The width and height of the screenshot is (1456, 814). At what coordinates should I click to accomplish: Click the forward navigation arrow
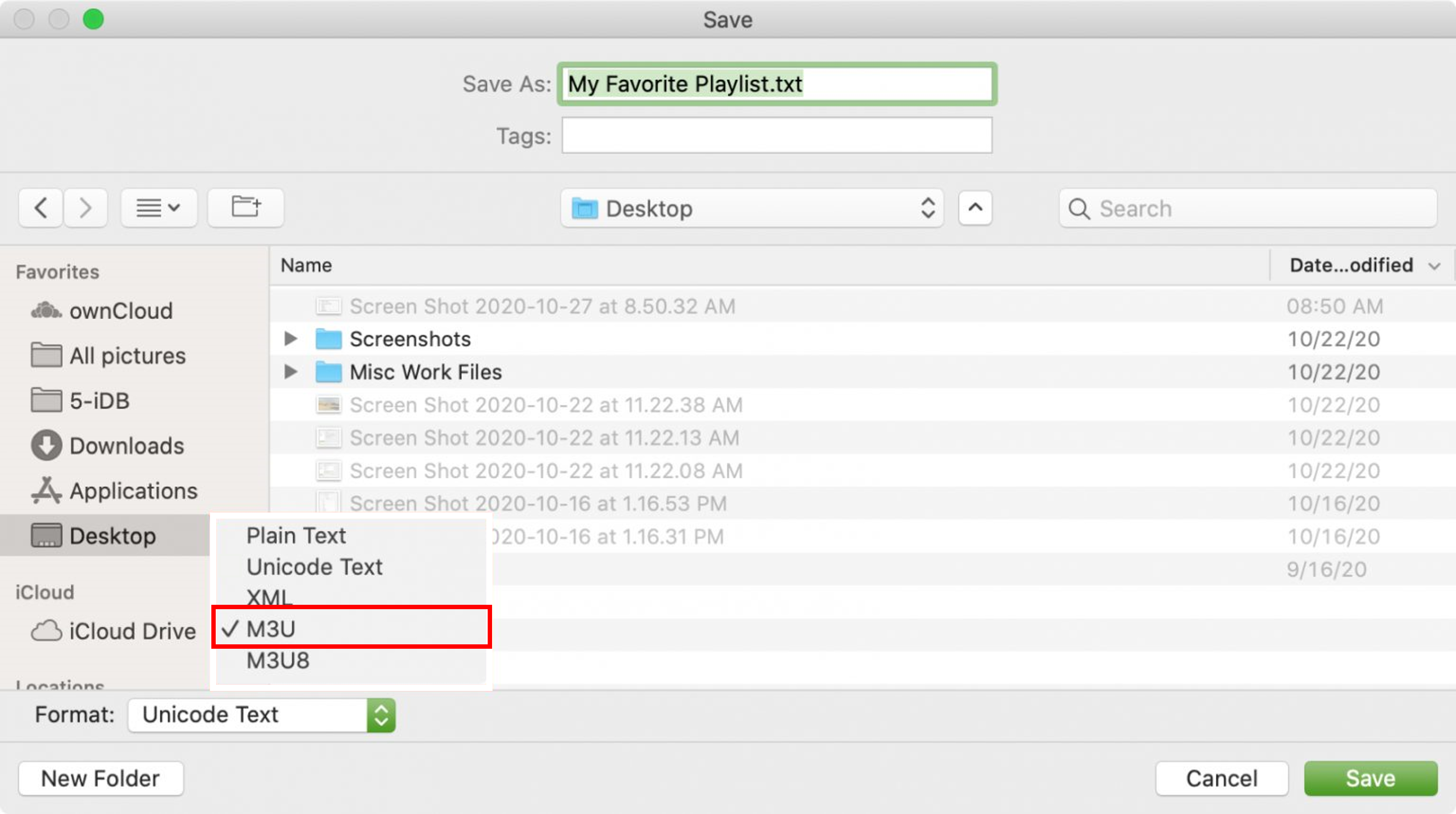click(x=85, y=208)
